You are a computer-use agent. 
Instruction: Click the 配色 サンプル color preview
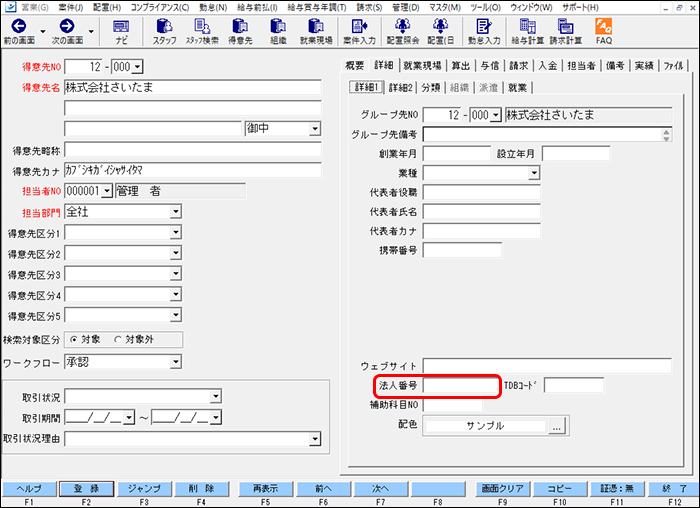[486, 426]
